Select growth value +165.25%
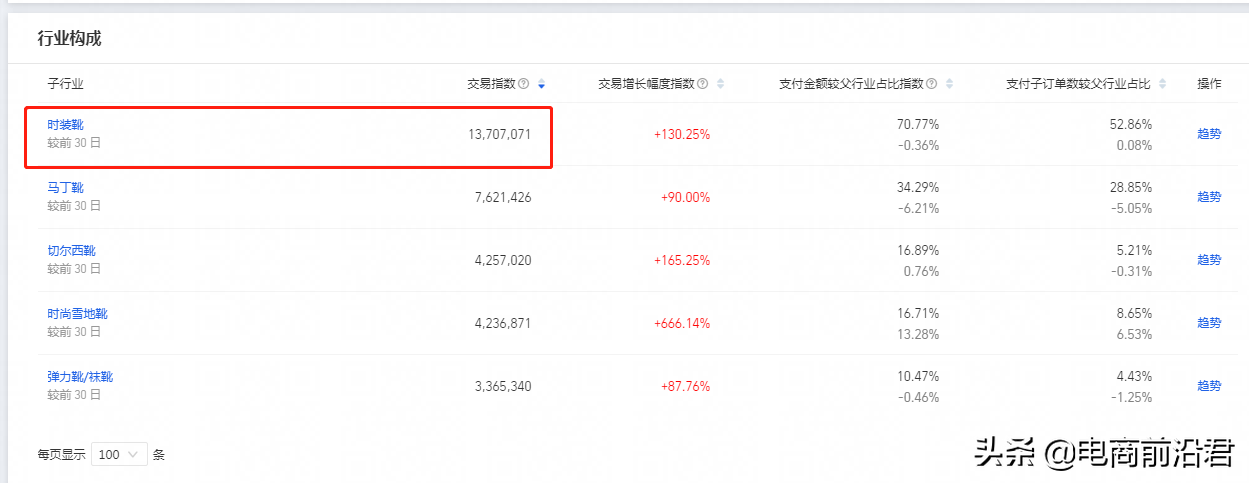 click(682, 260)
